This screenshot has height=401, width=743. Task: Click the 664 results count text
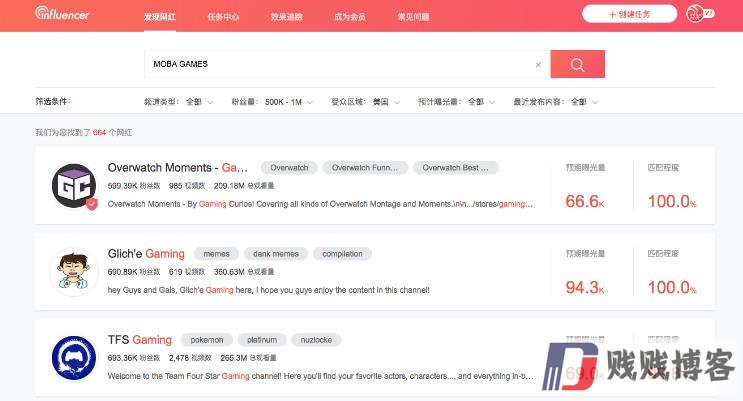(x=99, y=133)
